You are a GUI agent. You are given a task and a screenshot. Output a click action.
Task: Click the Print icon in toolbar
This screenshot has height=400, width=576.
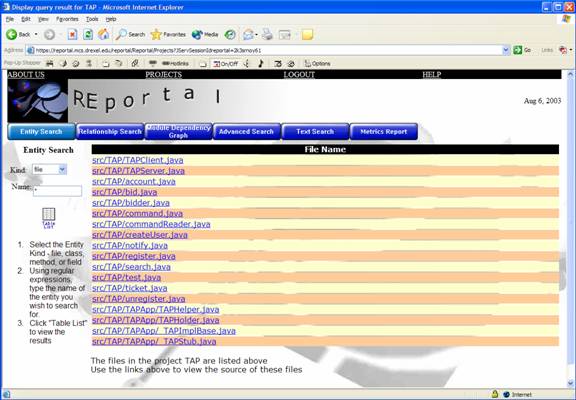click(x=267, y=35)
